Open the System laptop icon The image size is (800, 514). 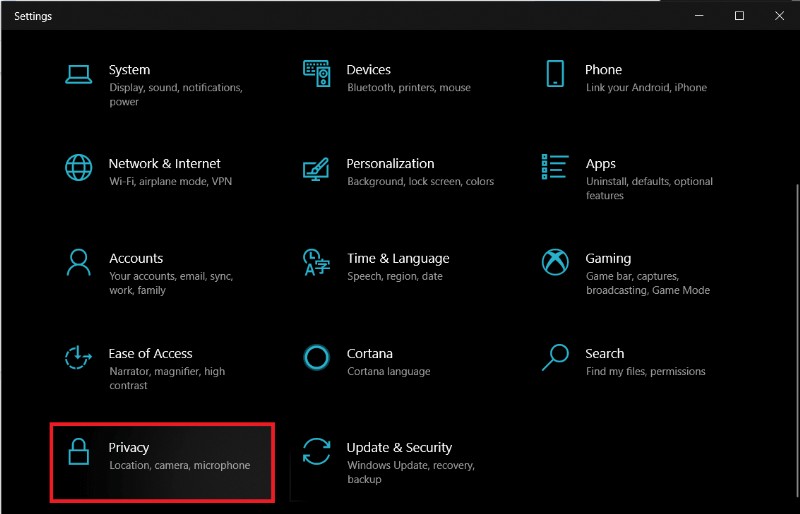point(79,74)
